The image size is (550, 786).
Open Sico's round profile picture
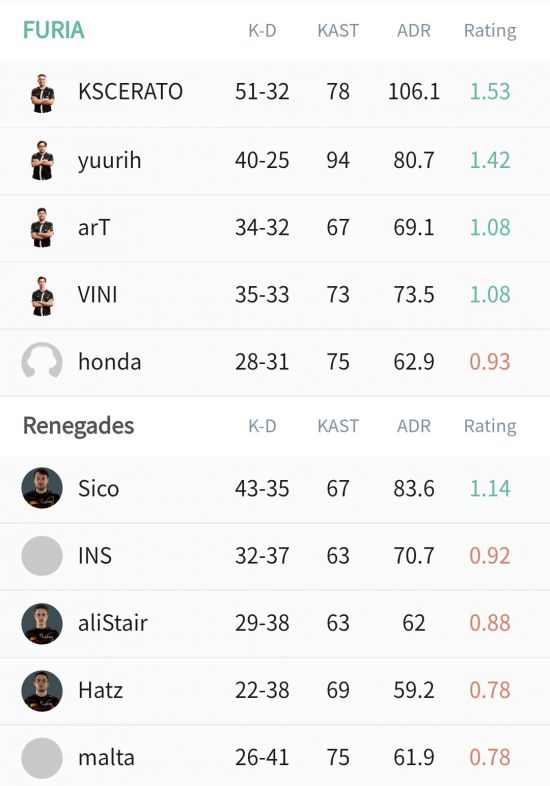[x=42, y=488]
